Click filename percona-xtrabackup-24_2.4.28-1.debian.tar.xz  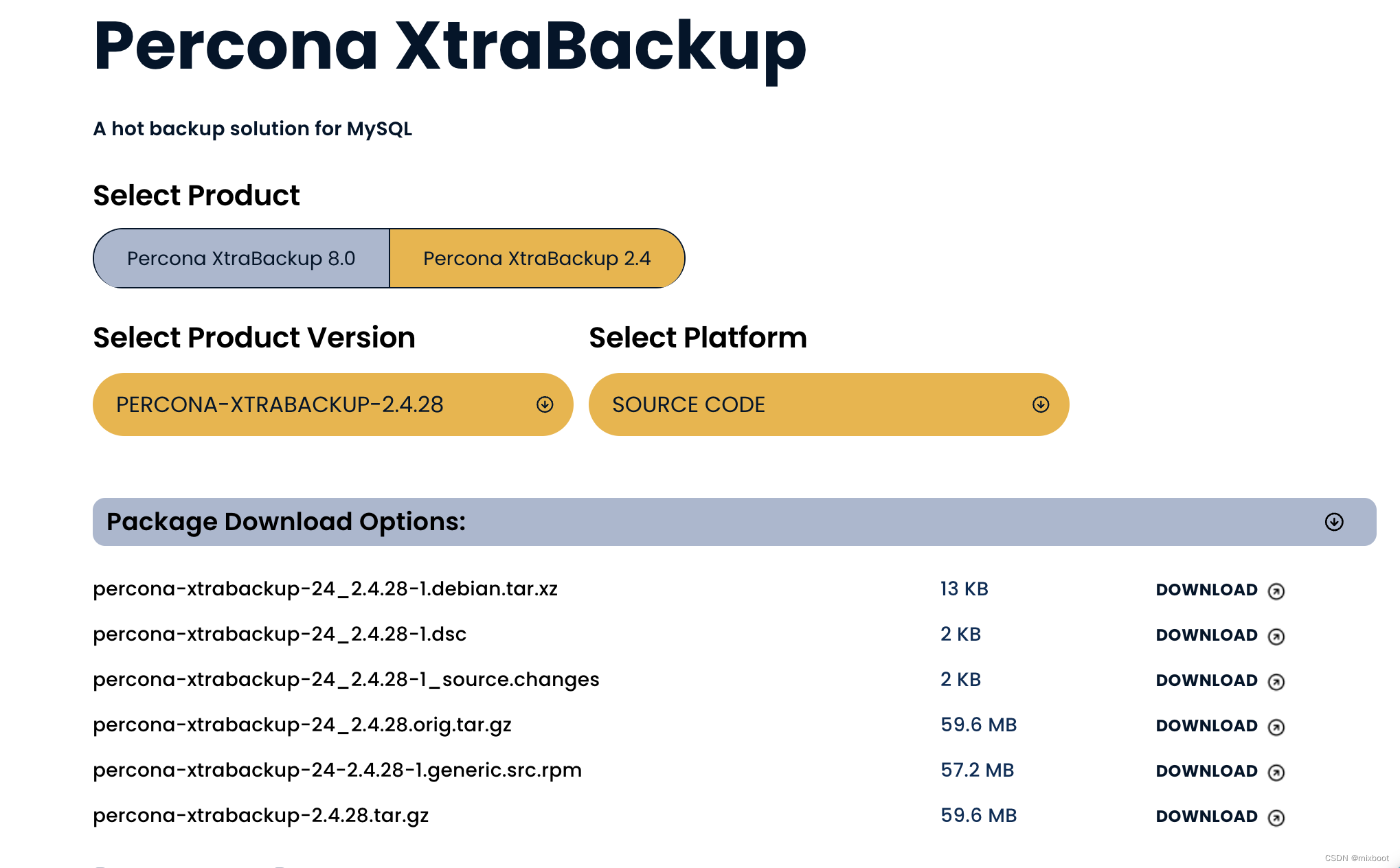326,589
